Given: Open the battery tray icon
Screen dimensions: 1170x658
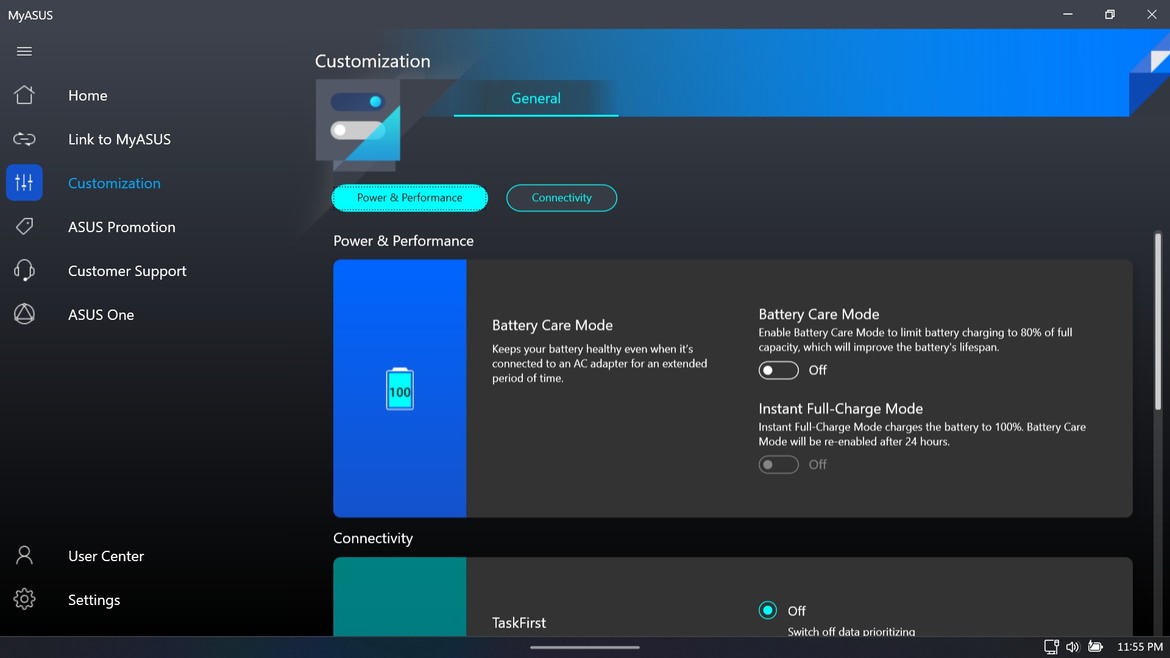Looking at the screenshot, I should point(1095,647).
